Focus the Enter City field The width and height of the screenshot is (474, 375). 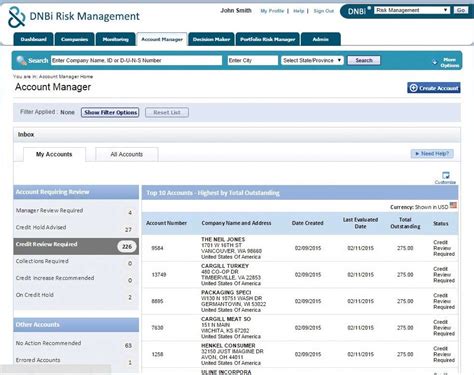253,60
